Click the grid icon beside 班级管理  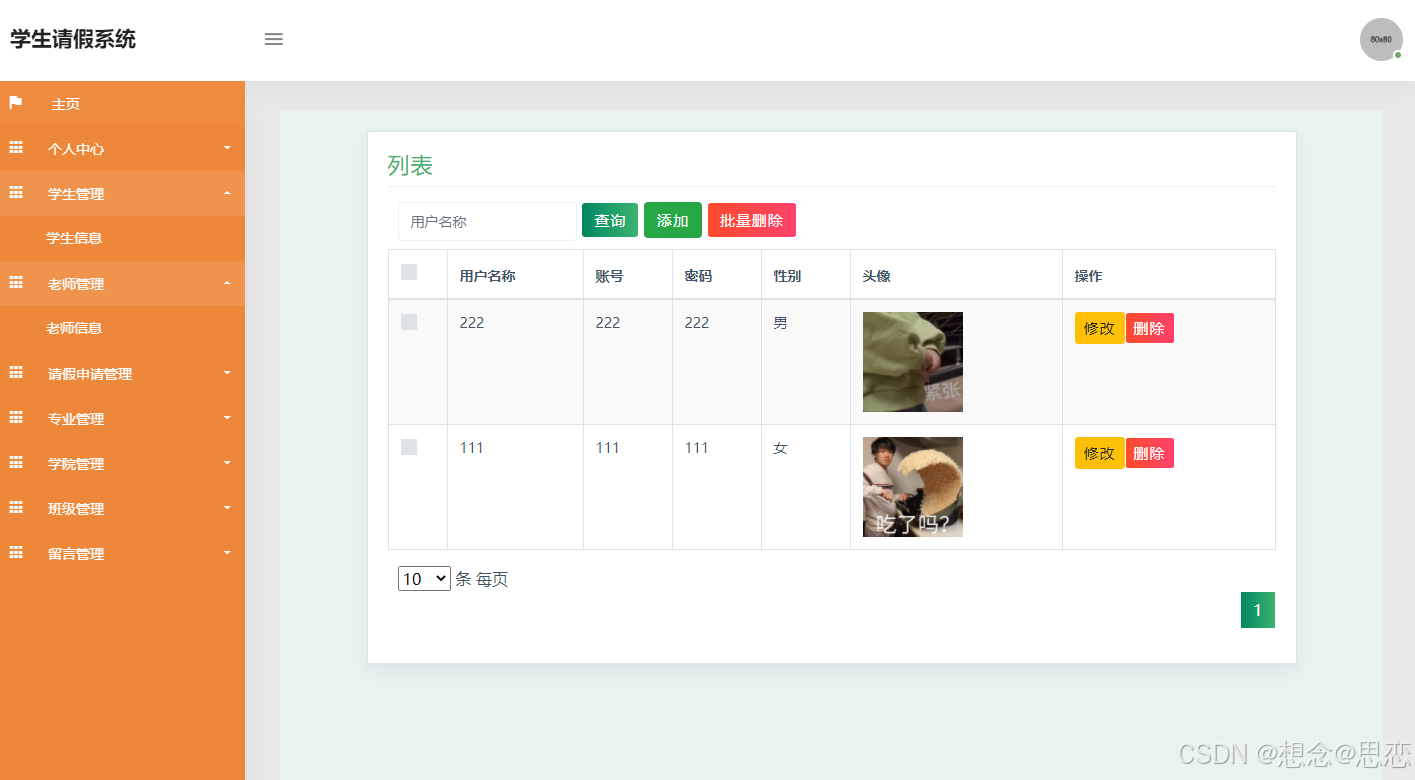(16, 508)
